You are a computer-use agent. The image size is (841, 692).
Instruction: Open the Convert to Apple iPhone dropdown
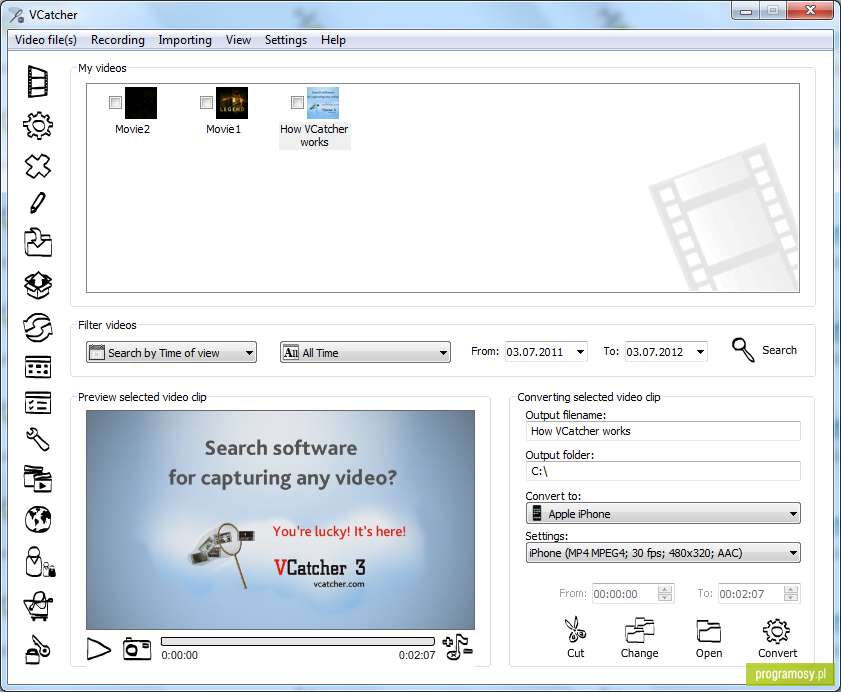tap(663, 513)
